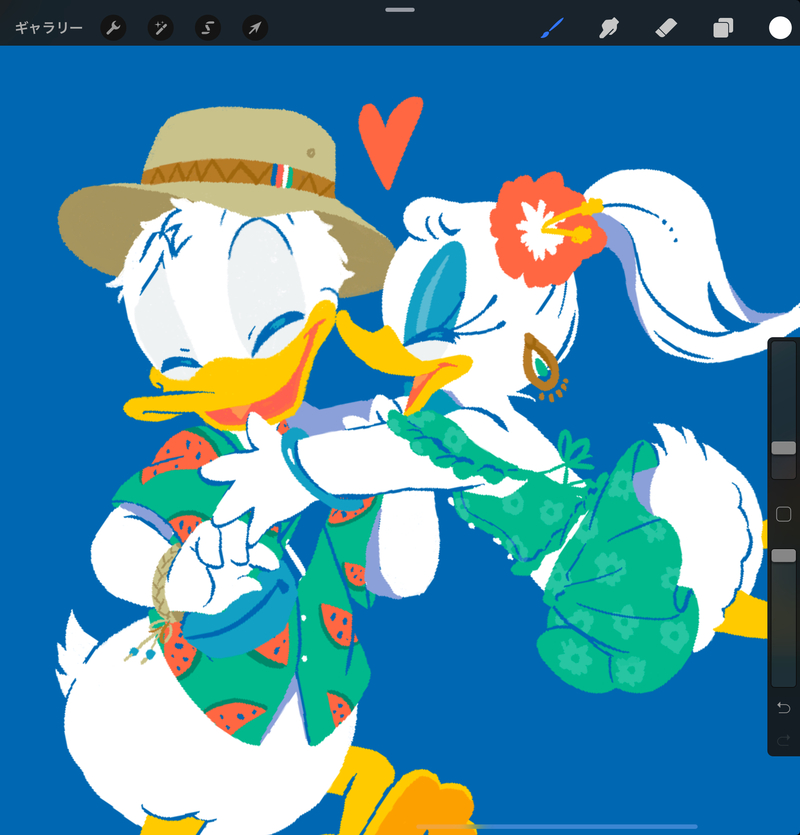Activate the Transform arrow tool
The width and height of the screenshot is (800, 835).
click(x=255, y=28)
